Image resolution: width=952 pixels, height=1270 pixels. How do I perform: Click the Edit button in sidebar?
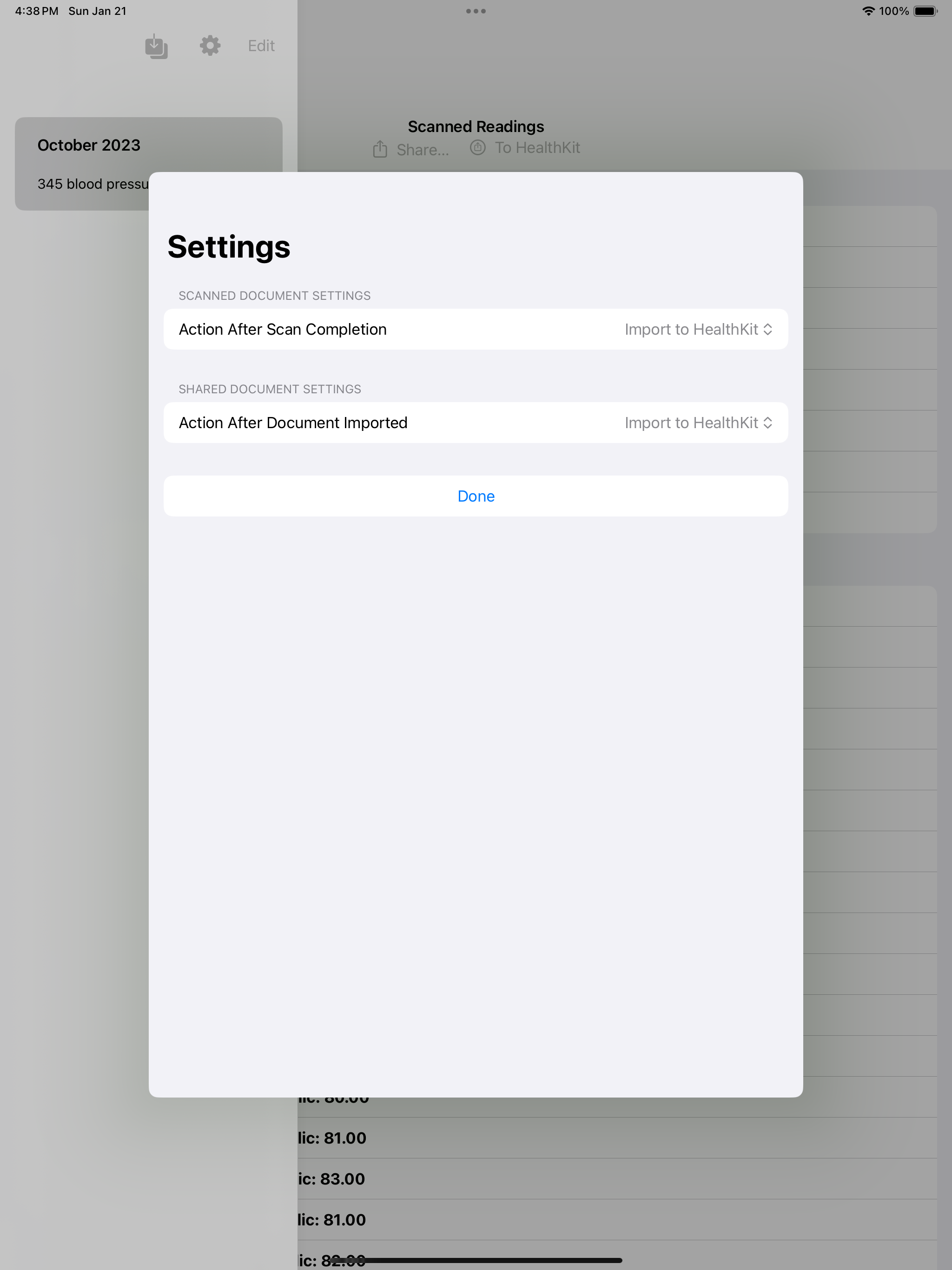point(261,46)
